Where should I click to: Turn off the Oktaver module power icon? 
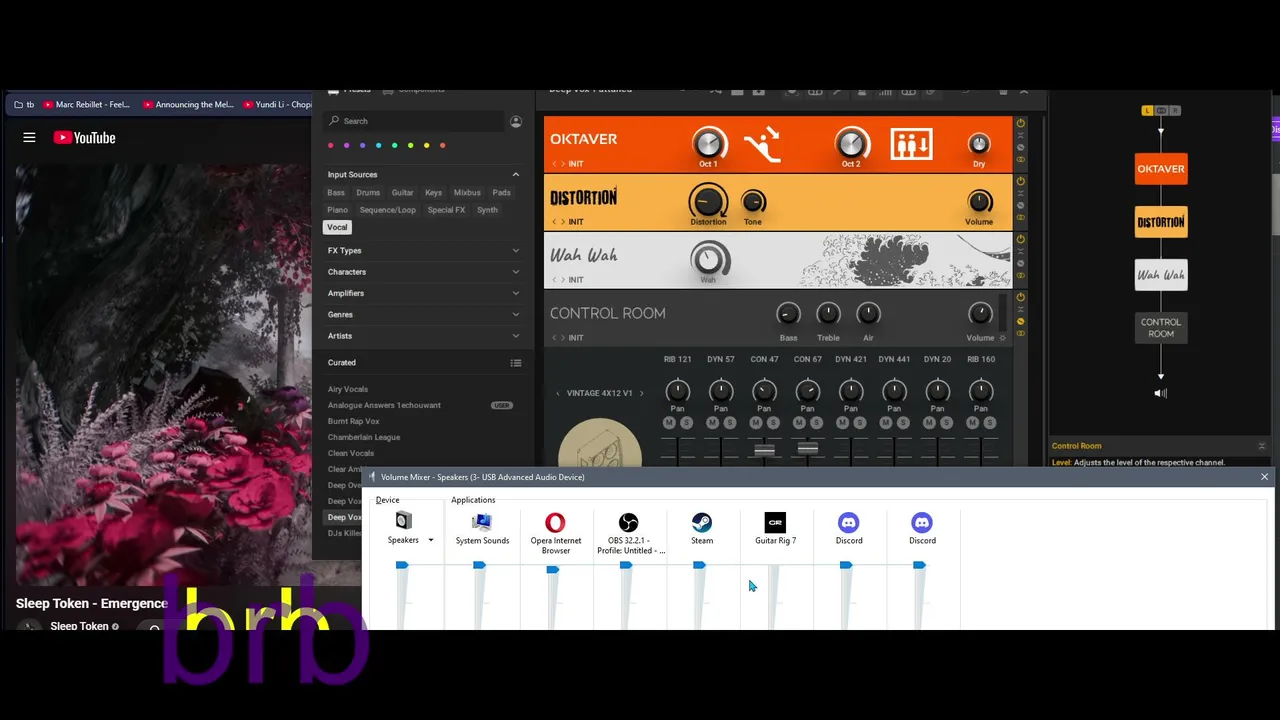(1021, 123)
